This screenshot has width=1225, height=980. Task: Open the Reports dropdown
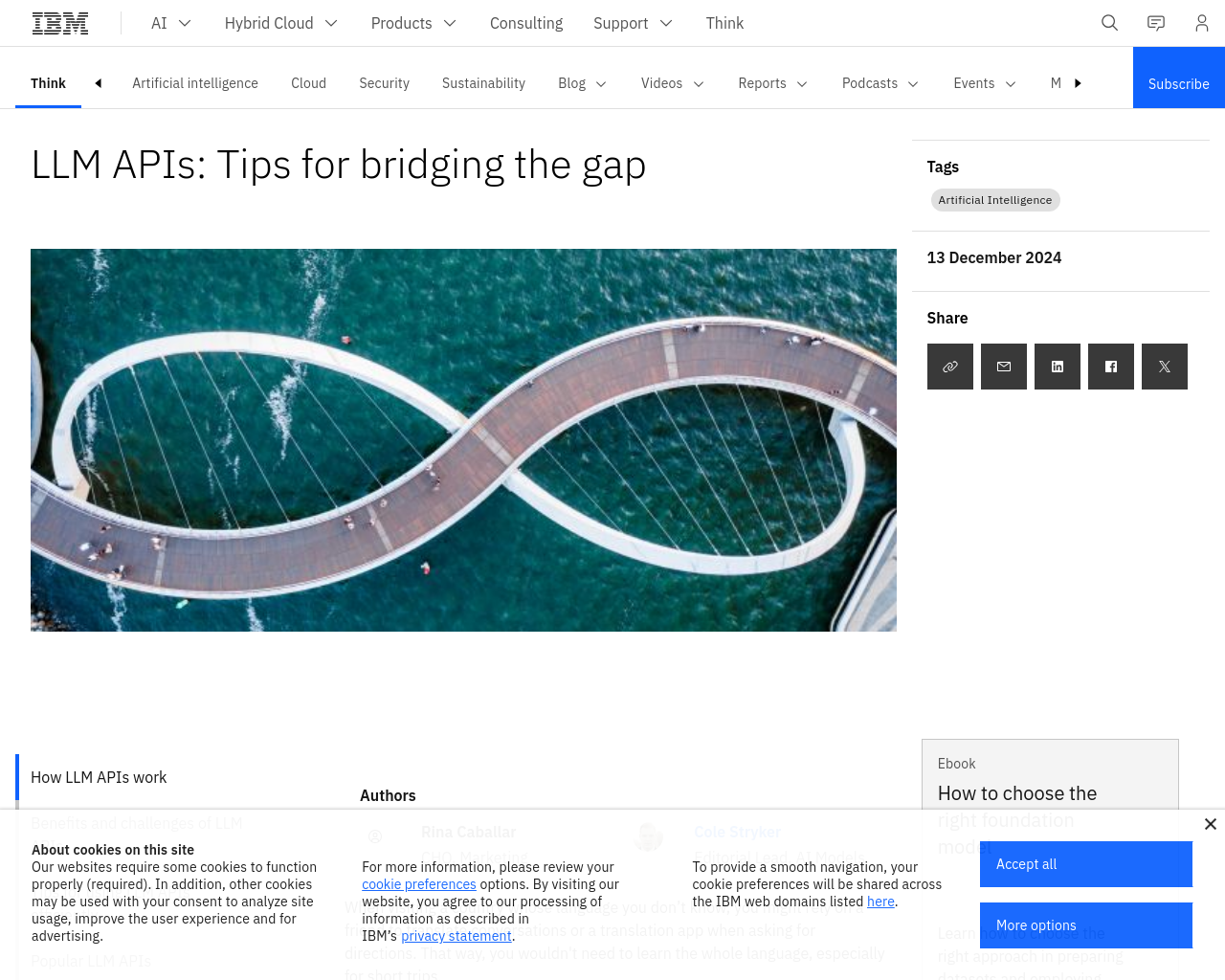point(772,83)
